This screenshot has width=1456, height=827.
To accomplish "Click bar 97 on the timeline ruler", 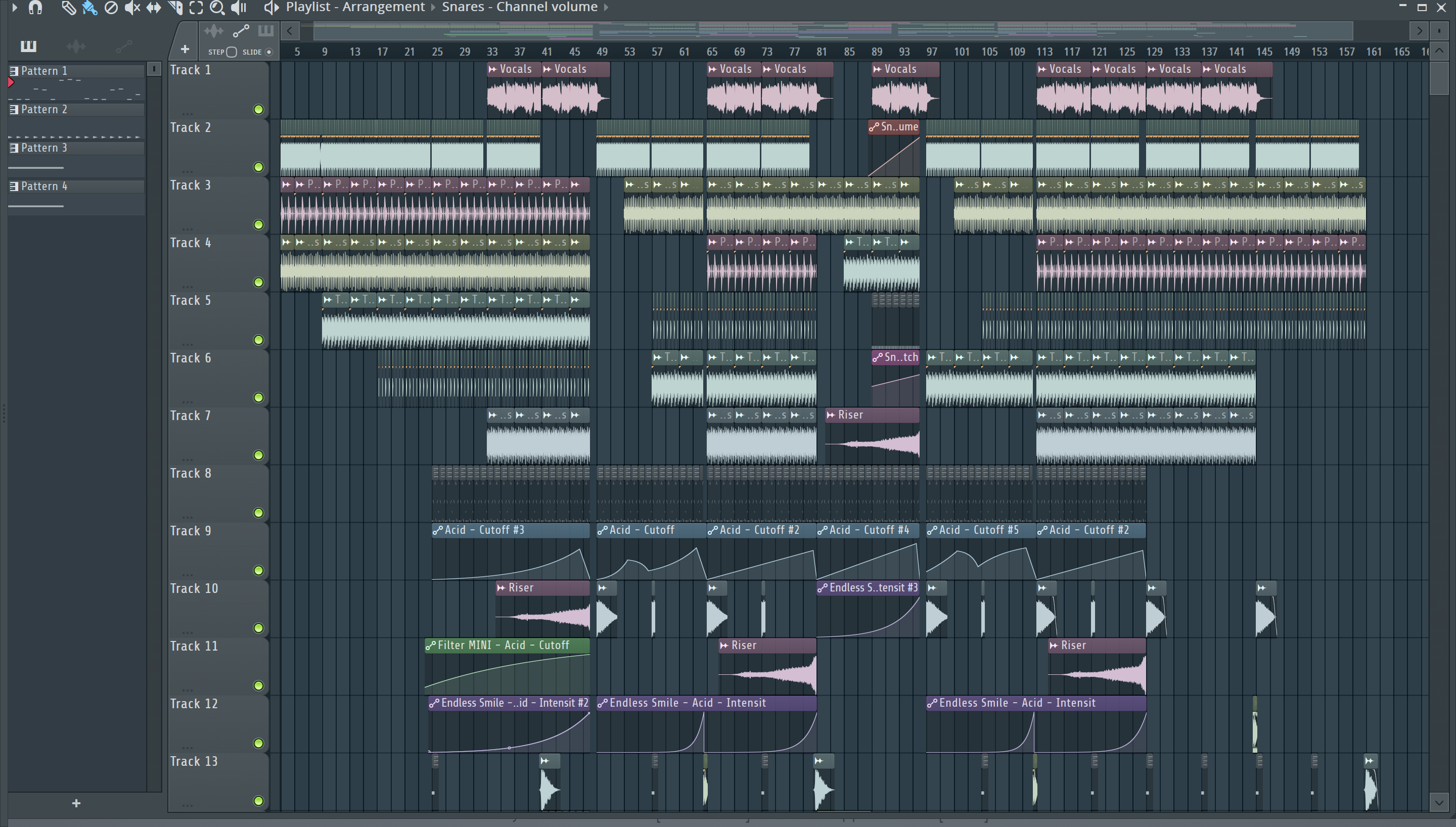I will pyautogui.click(x=932, y=52).
